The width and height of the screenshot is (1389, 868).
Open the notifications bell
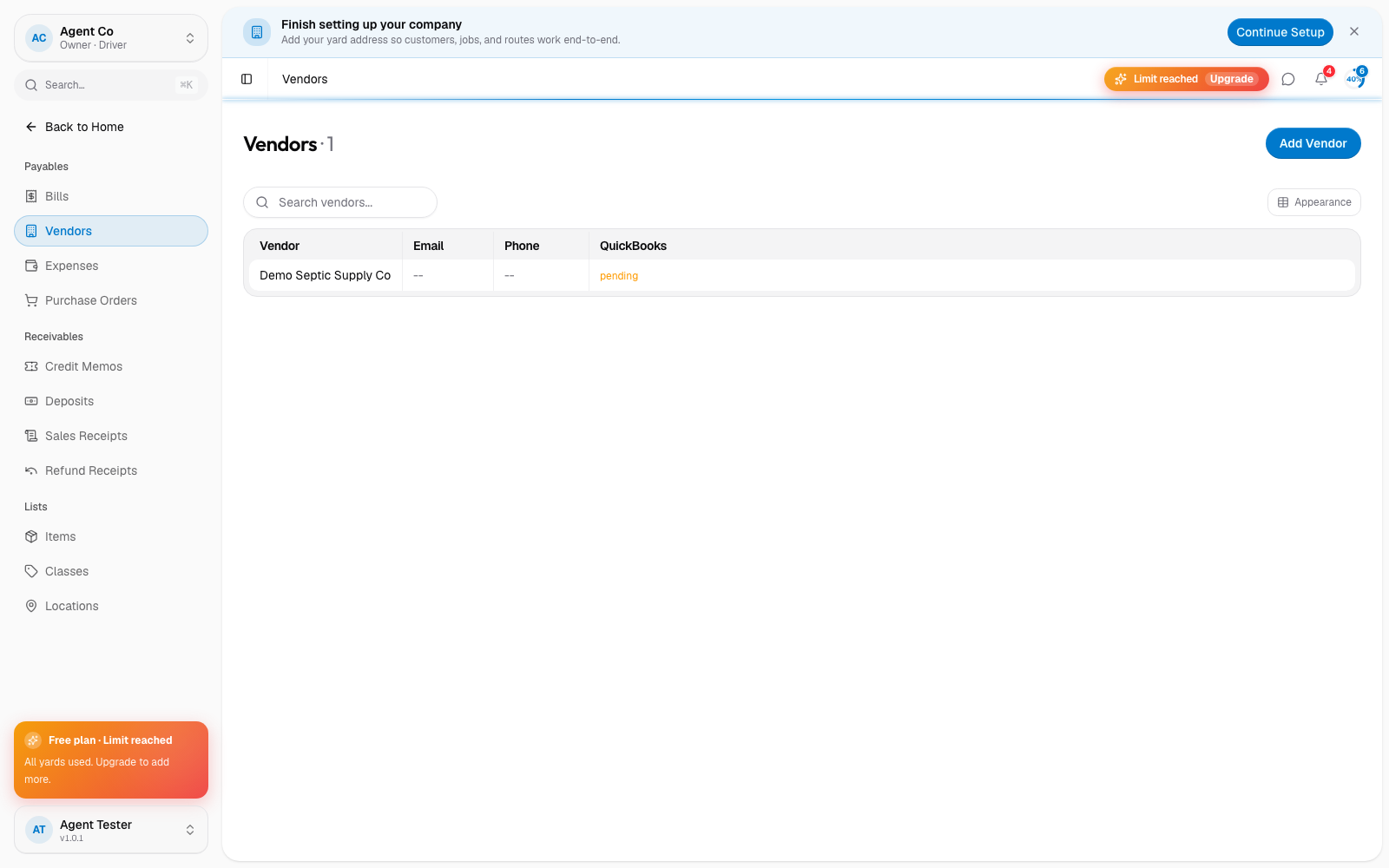coord(1321,79)
